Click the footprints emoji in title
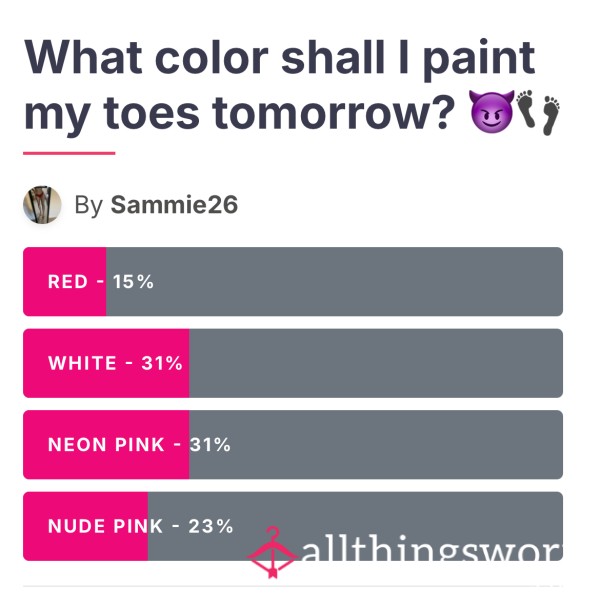Screen dimensions: 600x607 (538, 112)
